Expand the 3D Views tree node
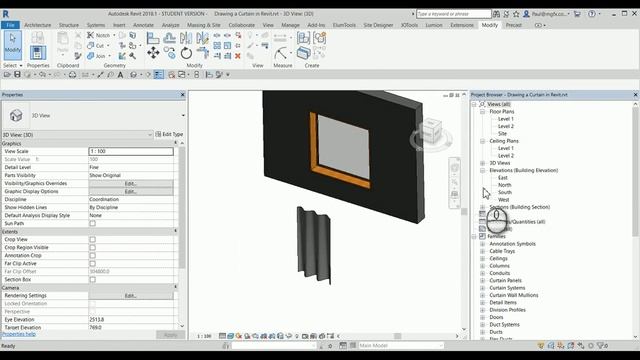The image size is (640, 360). [482, 163]
